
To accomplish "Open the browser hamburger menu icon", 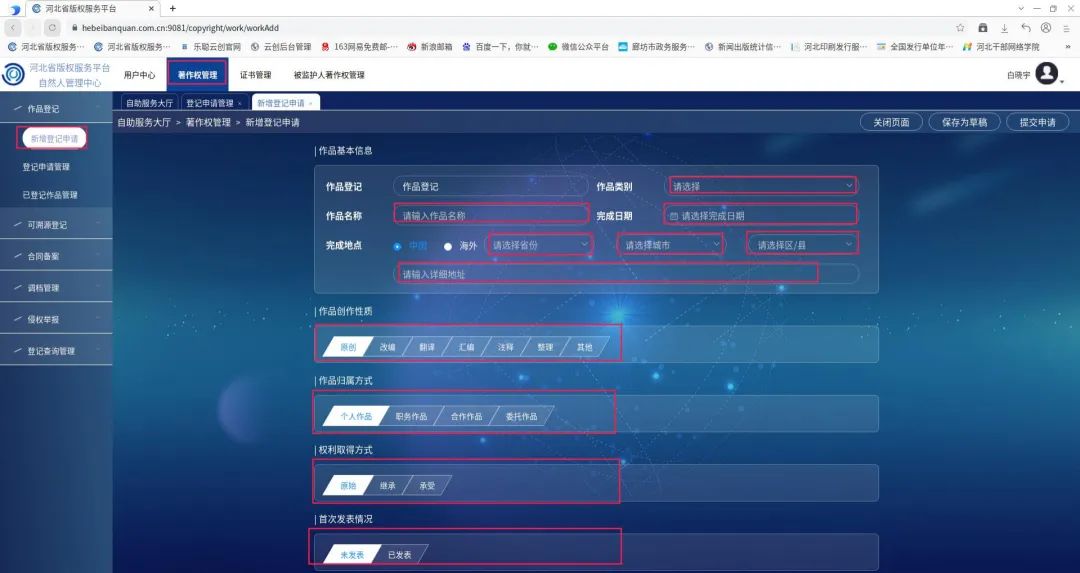I will click(1067, 28).
